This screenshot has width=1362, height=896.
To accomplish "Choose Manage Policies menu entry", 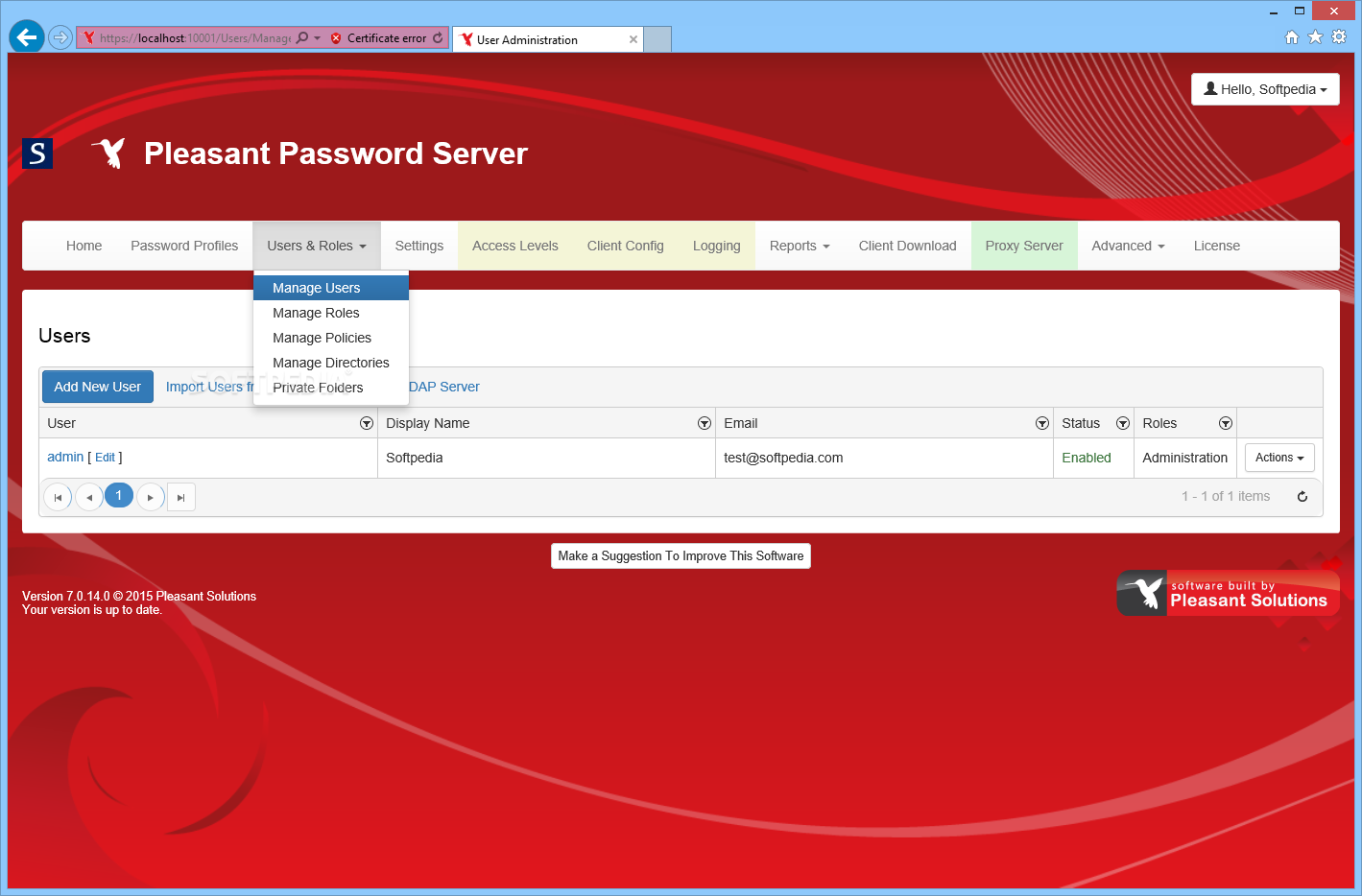I will point(331,338).
